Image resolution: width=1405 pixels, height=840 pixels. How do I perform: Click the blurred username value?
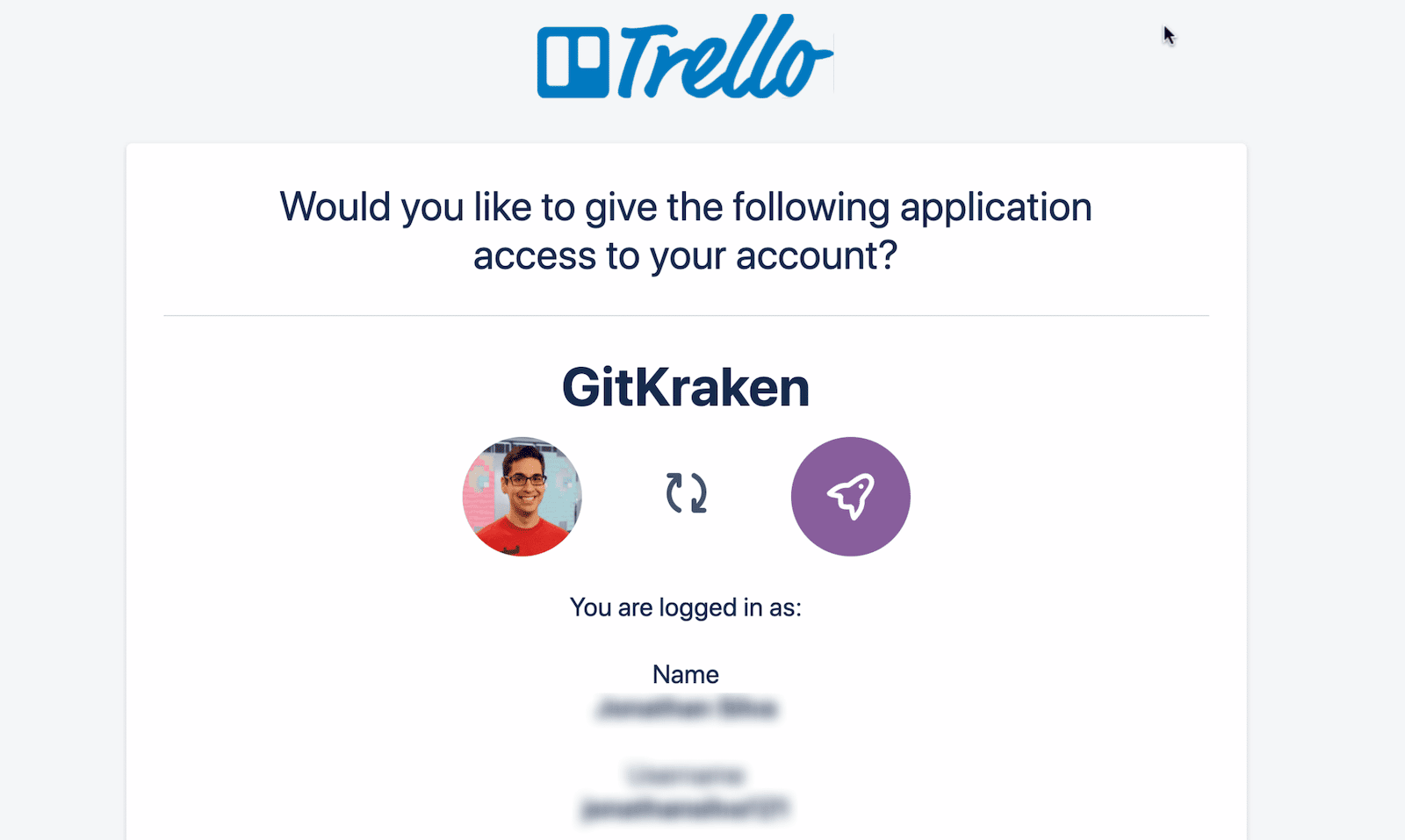point(687,809)
